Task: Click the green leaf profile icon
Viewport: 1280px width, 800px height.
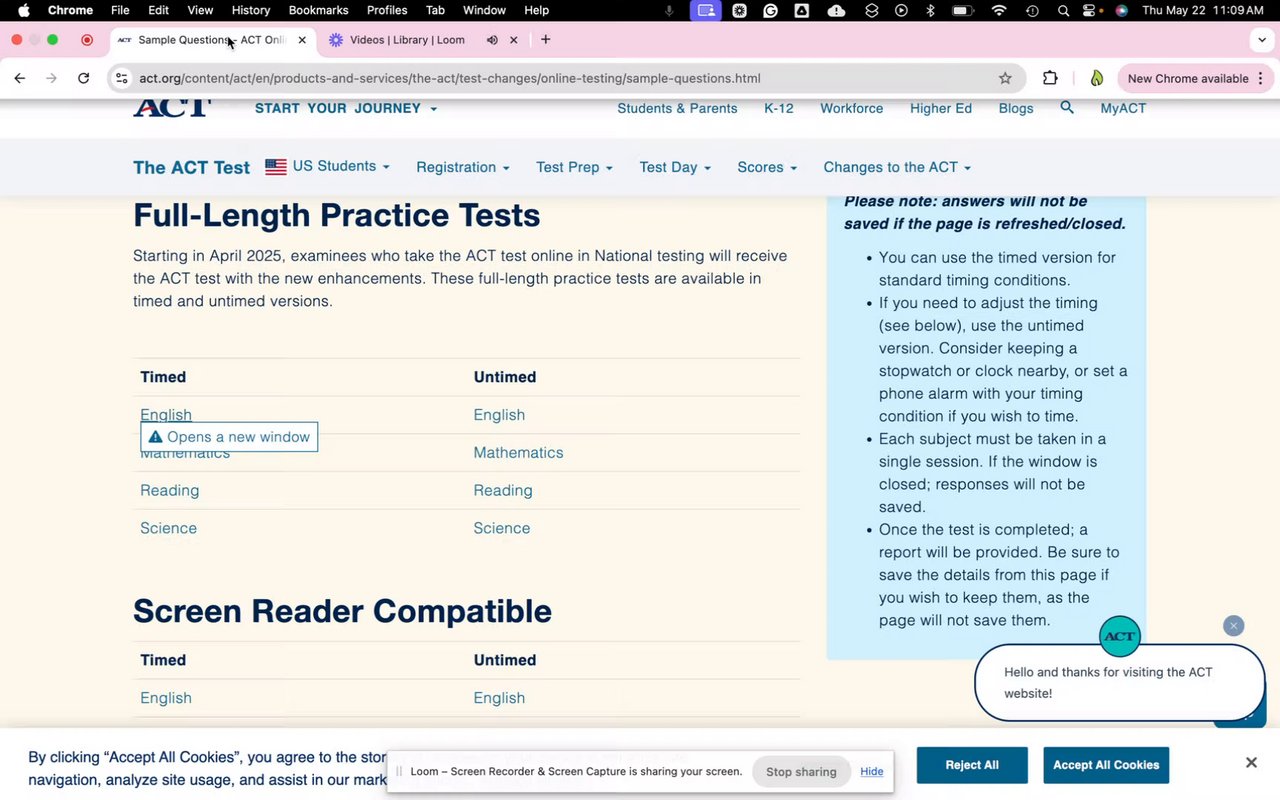Action: coord(1097,78)
